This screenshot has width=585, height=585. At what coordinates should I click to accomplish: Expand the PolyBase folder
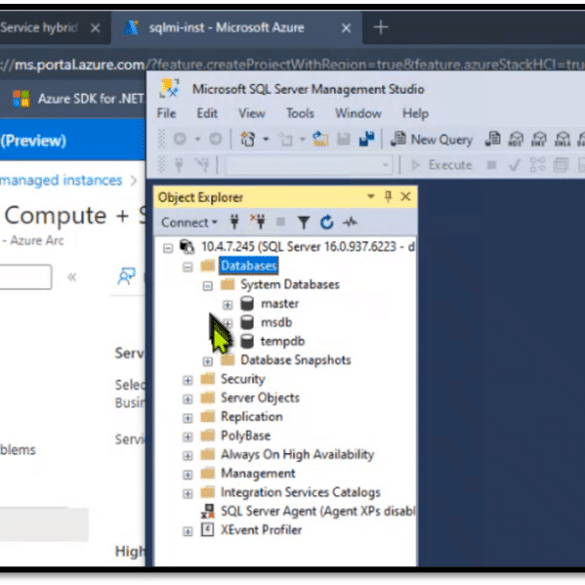coord(188,437)
